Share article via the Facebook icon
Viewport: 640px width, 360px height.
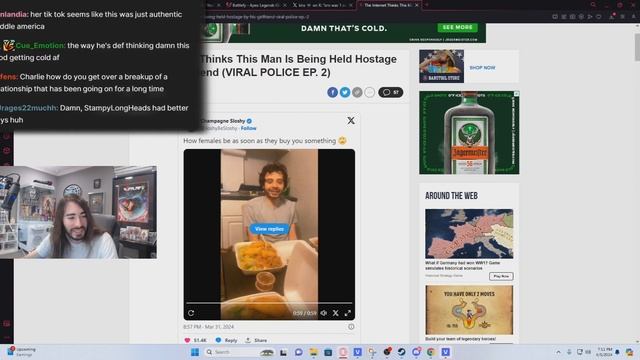(x=332, y=92)
